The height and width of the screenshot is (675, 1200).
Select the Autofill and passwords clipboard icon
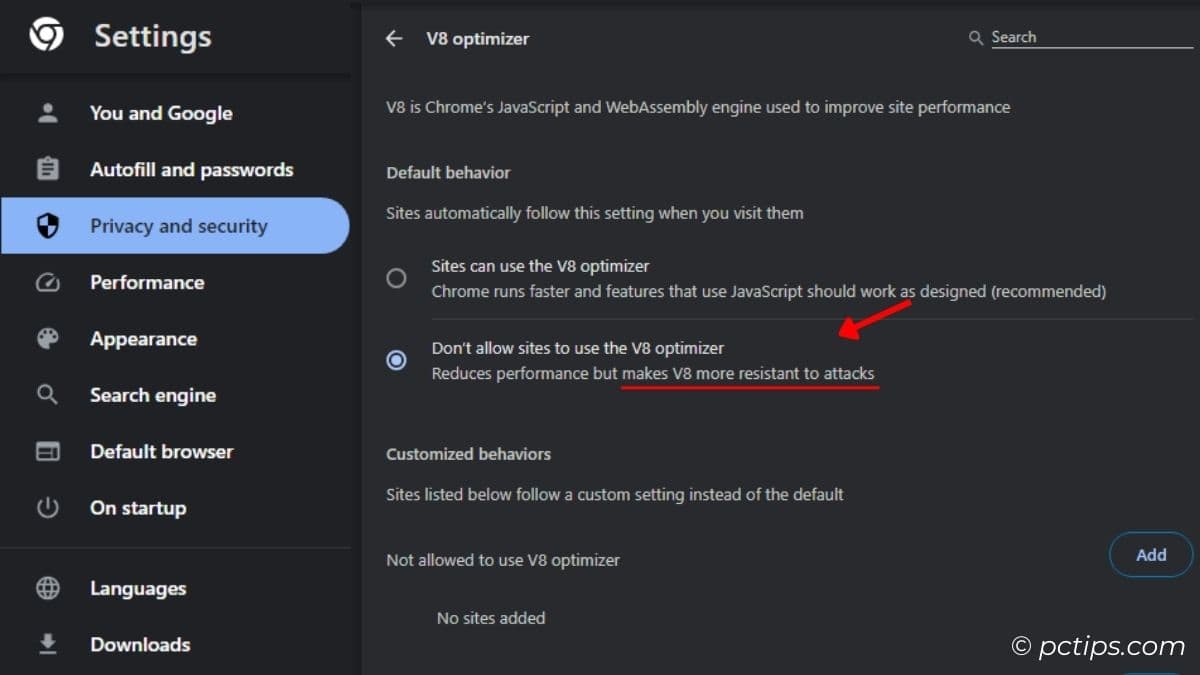[47, 169]
